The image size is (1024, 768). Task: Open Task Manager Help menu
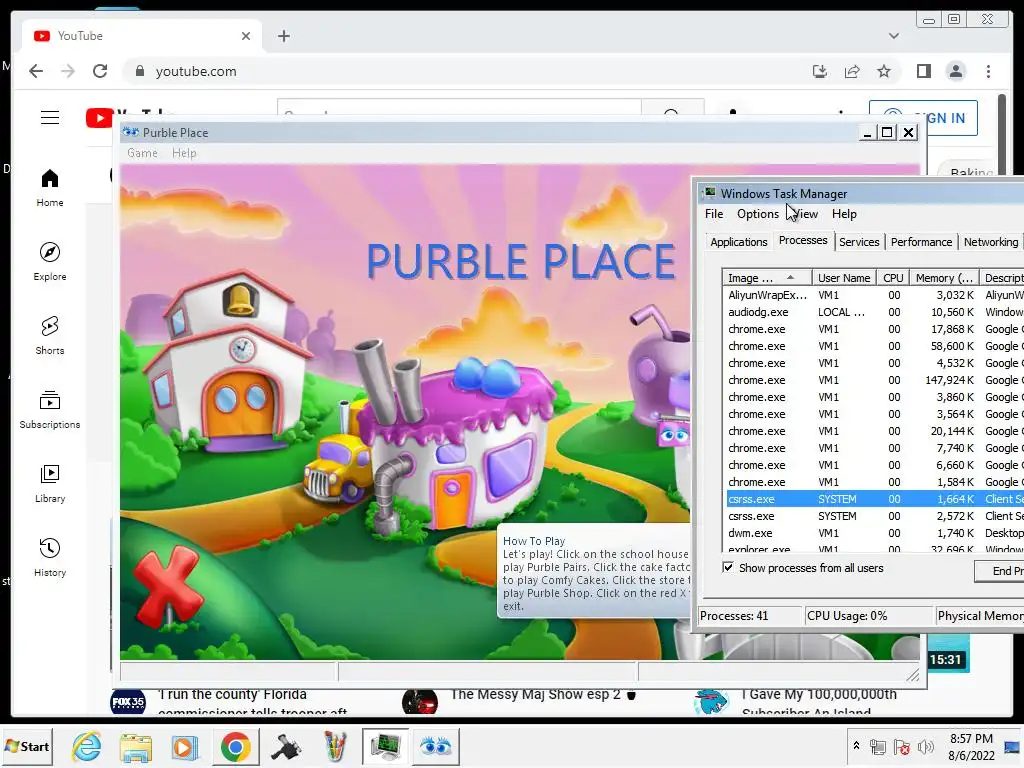(844, 214)
